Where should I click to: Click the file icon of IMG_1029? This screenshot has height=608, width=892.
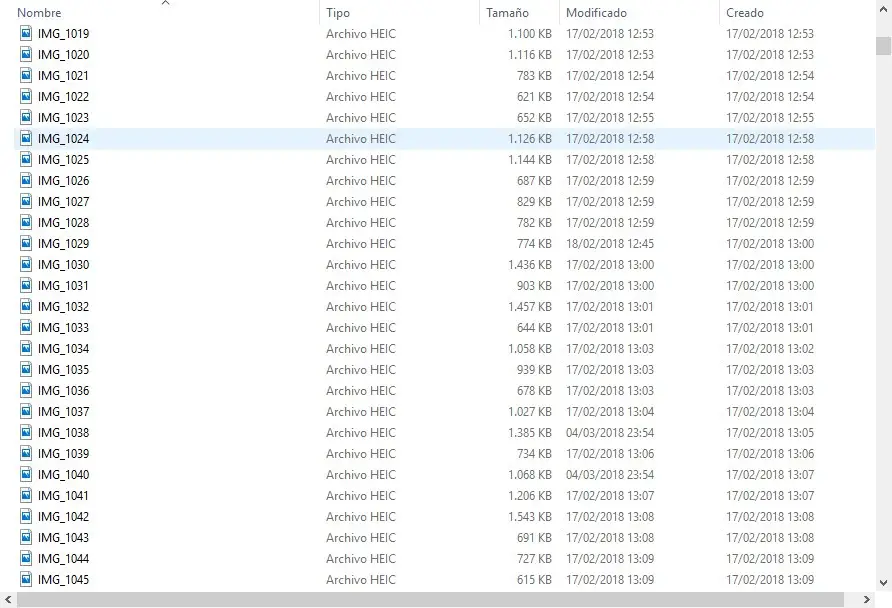(x=26, y=243)
